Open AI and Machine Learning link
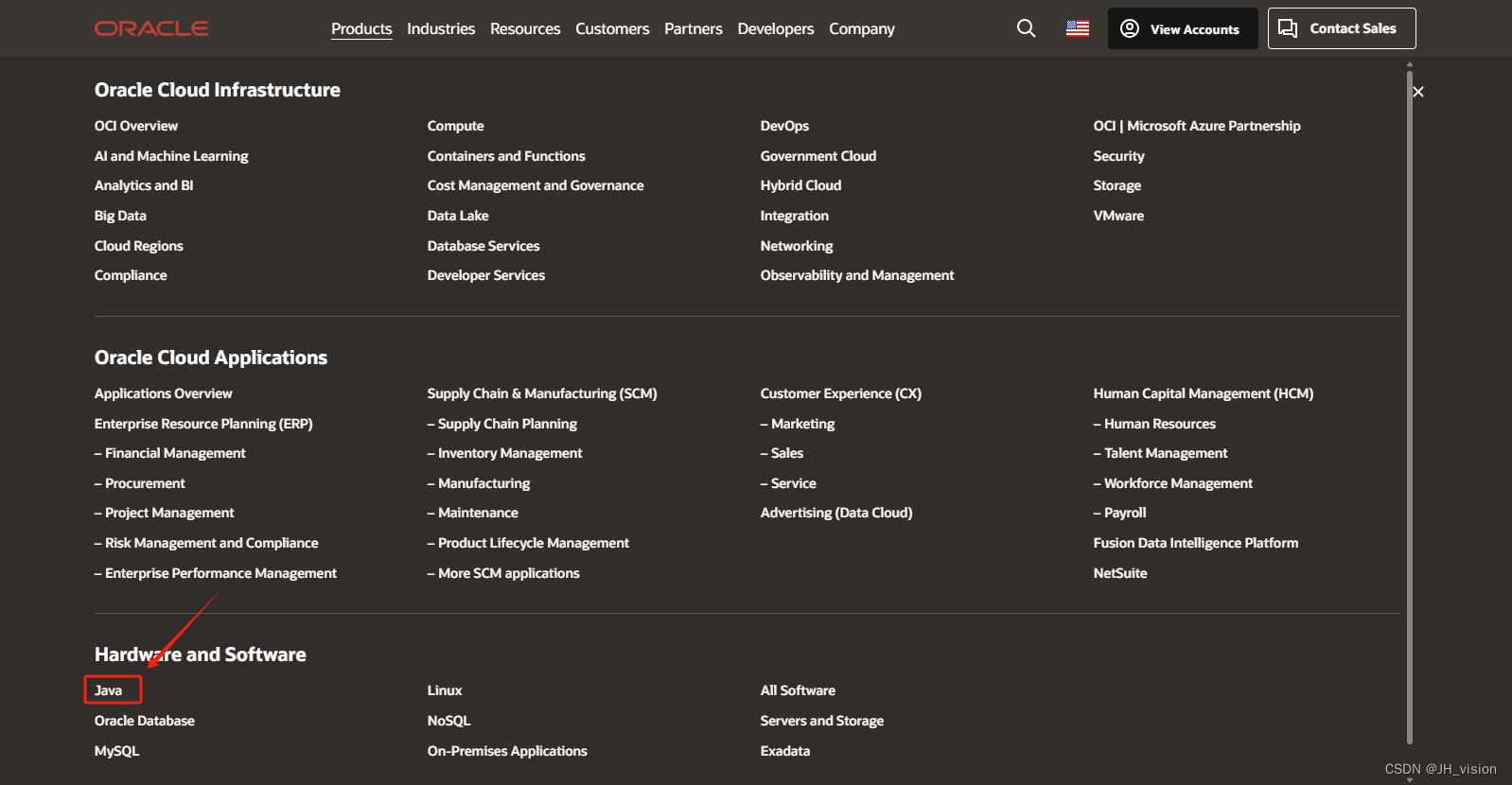This screenshot has width=1512, height=785. pos(171,156)
